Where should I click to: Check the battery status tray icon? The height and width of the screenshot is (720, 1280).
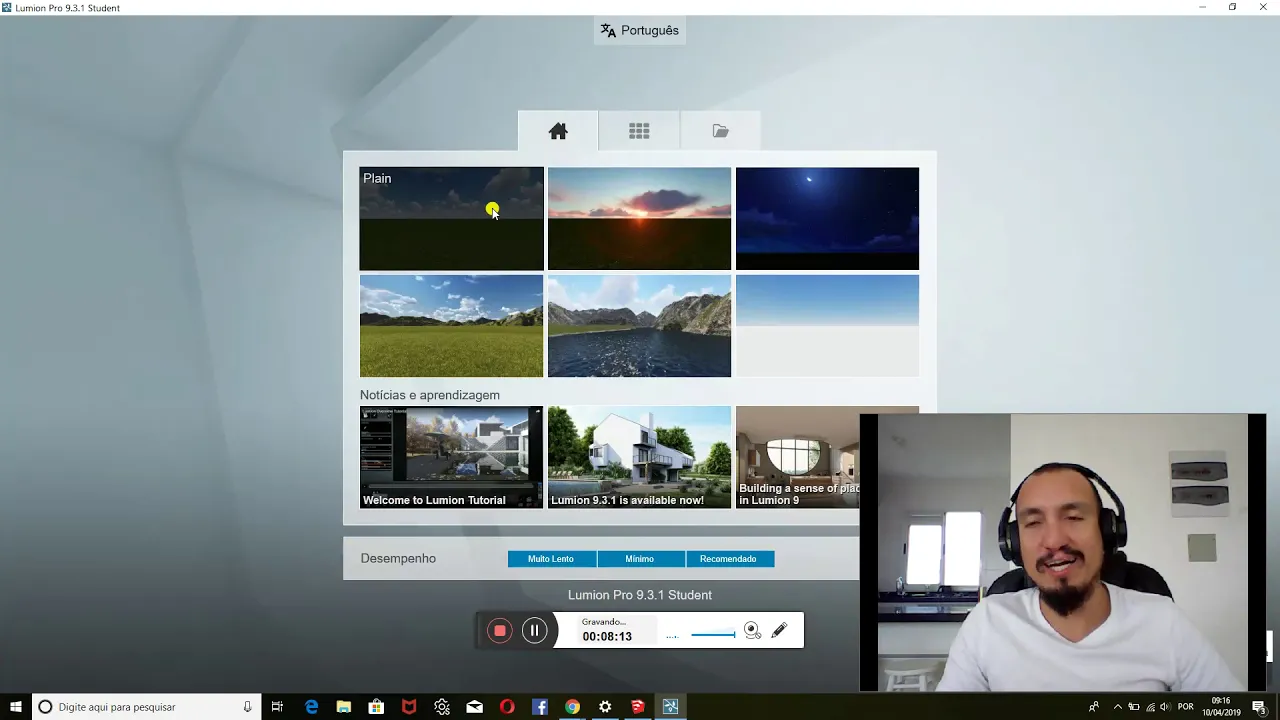point(1134,707)
